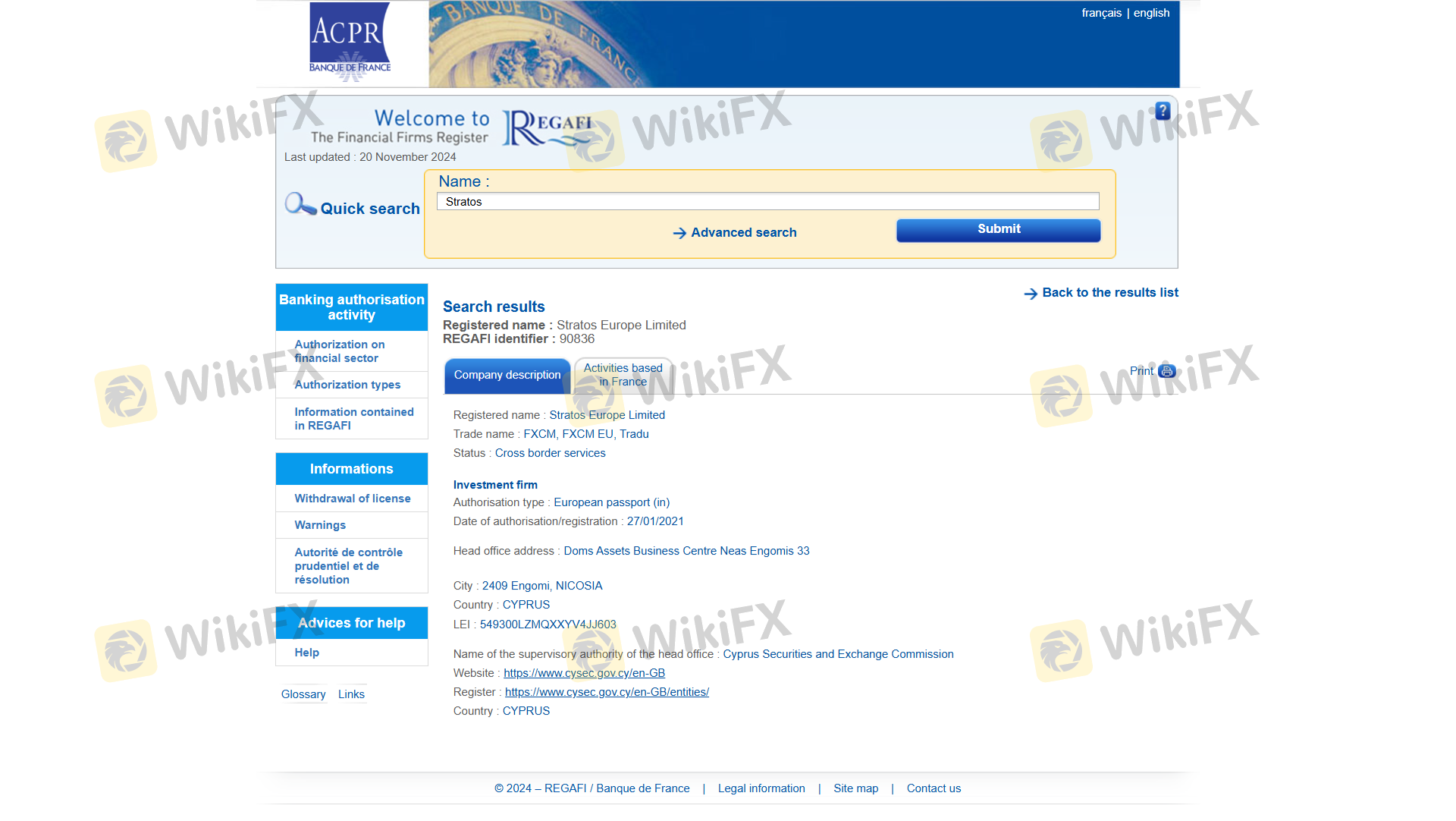Open the Withdrawal of license menu item
The height and width of the screenshot is (821, 1456).
(x=352, y=499)
